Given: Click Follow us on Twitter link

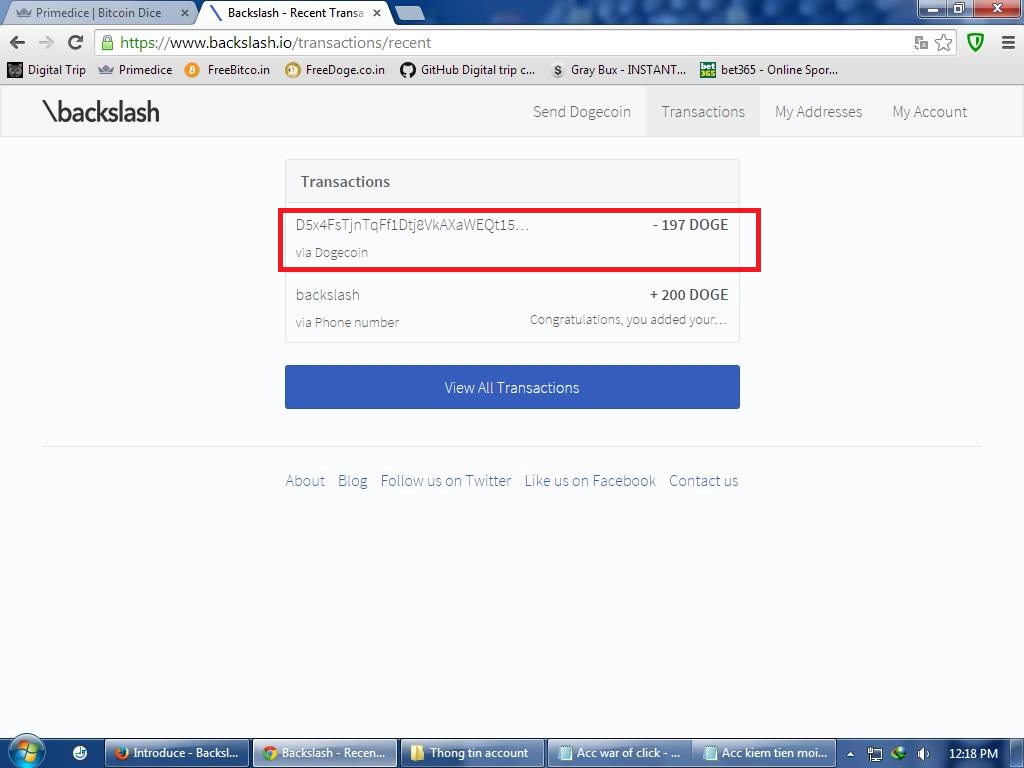Looking at the screenshot, I should (446, 481).
